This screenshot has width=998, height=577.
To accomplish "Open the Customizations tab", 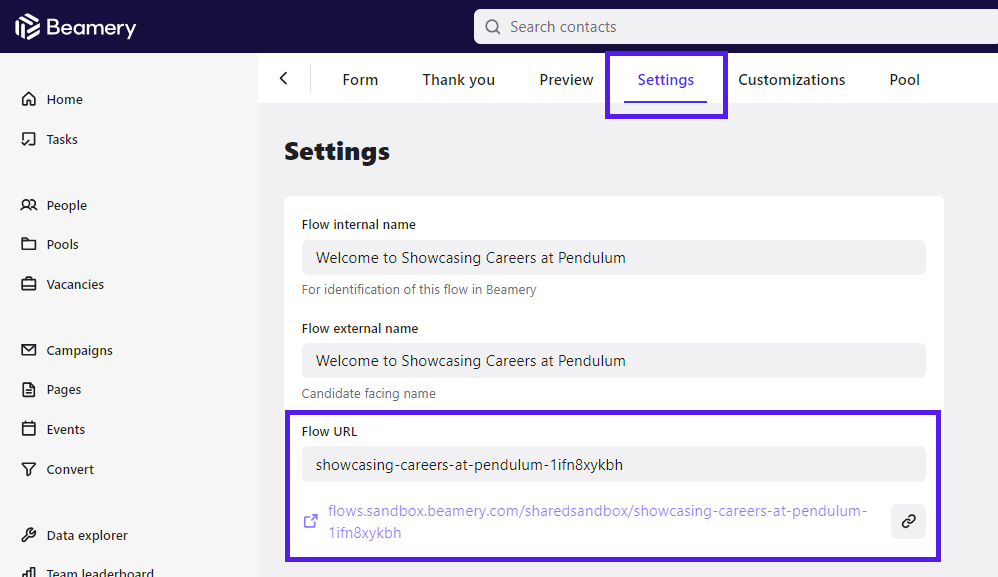I will tap(791, 80).
